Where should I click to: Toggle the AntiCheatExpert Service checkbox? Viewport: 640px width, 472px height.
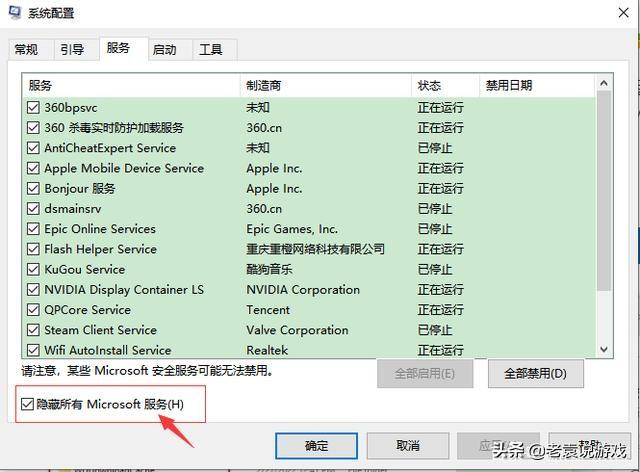tap(33, 148)
